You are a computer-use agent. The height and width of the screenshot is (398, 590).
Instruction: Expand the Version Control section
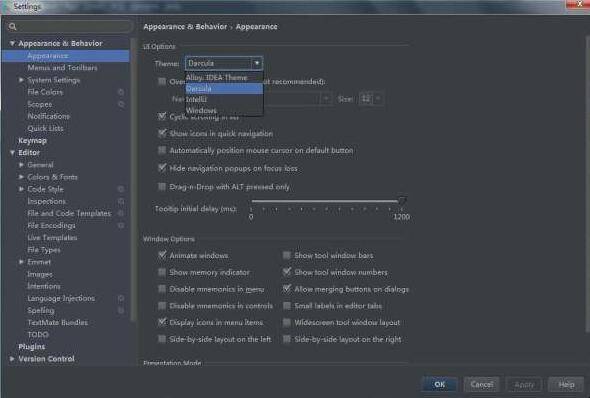click(x=12, y=359)
